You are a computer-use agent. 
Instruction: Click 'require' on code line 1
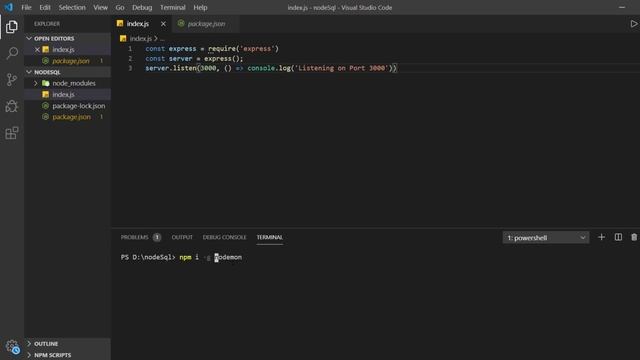pyautogui.click(x=222, y=49)
